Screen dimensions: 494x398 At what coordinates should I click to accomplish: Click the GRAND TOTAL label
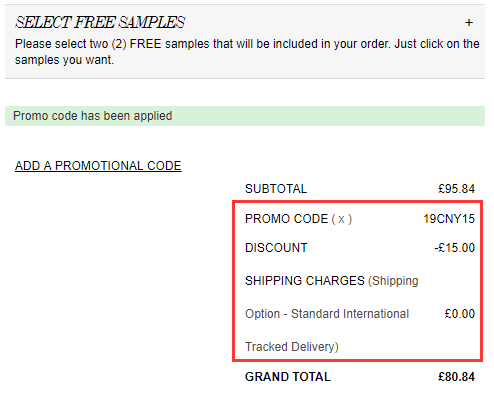tap(288, 377)
